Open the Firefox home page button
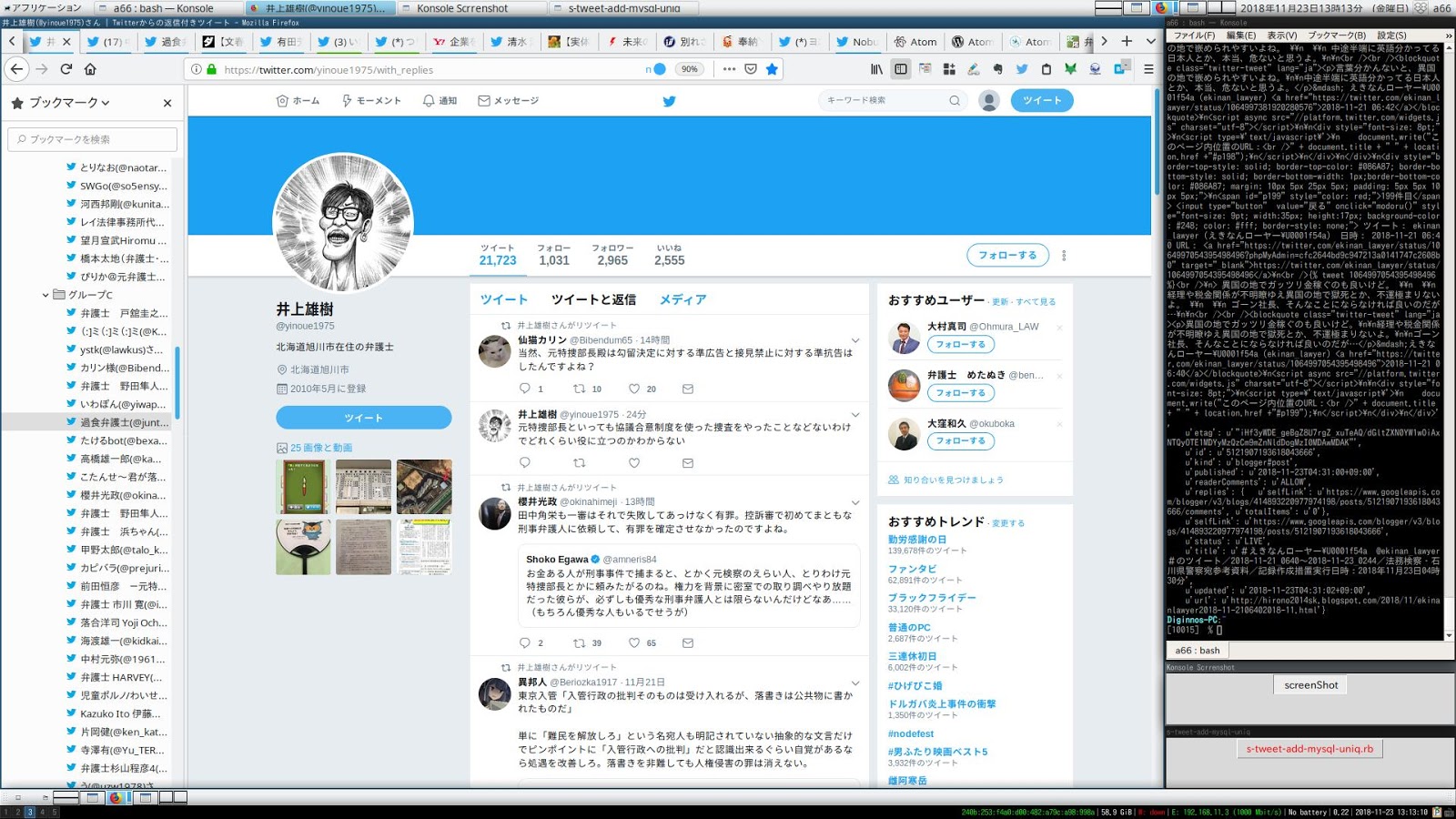This screenshot has height=819, width=1456. 90,69
